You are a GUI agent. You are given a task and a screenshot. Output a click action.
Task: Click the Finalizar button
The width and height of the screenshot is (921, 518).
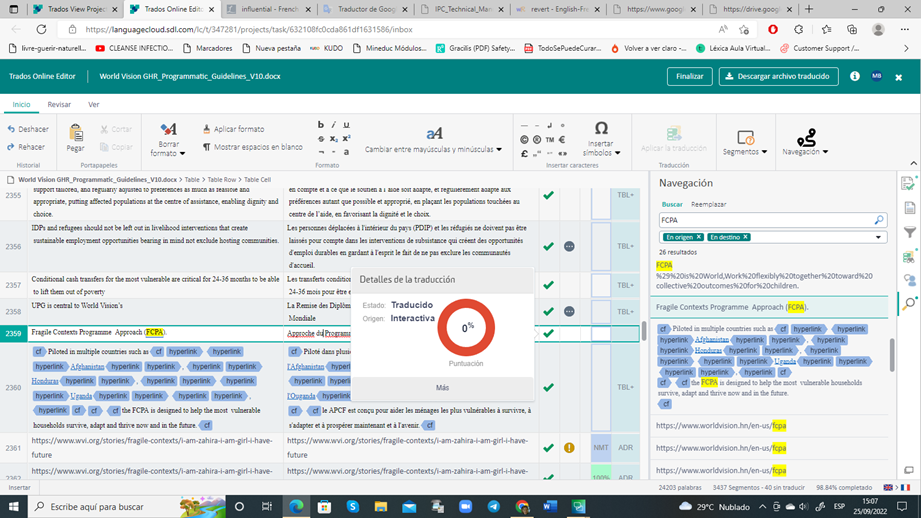click(690, 76)
